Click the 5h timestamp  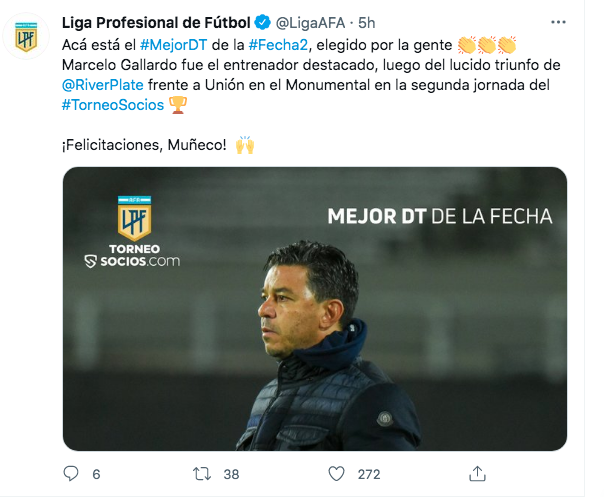coord(366,23)
